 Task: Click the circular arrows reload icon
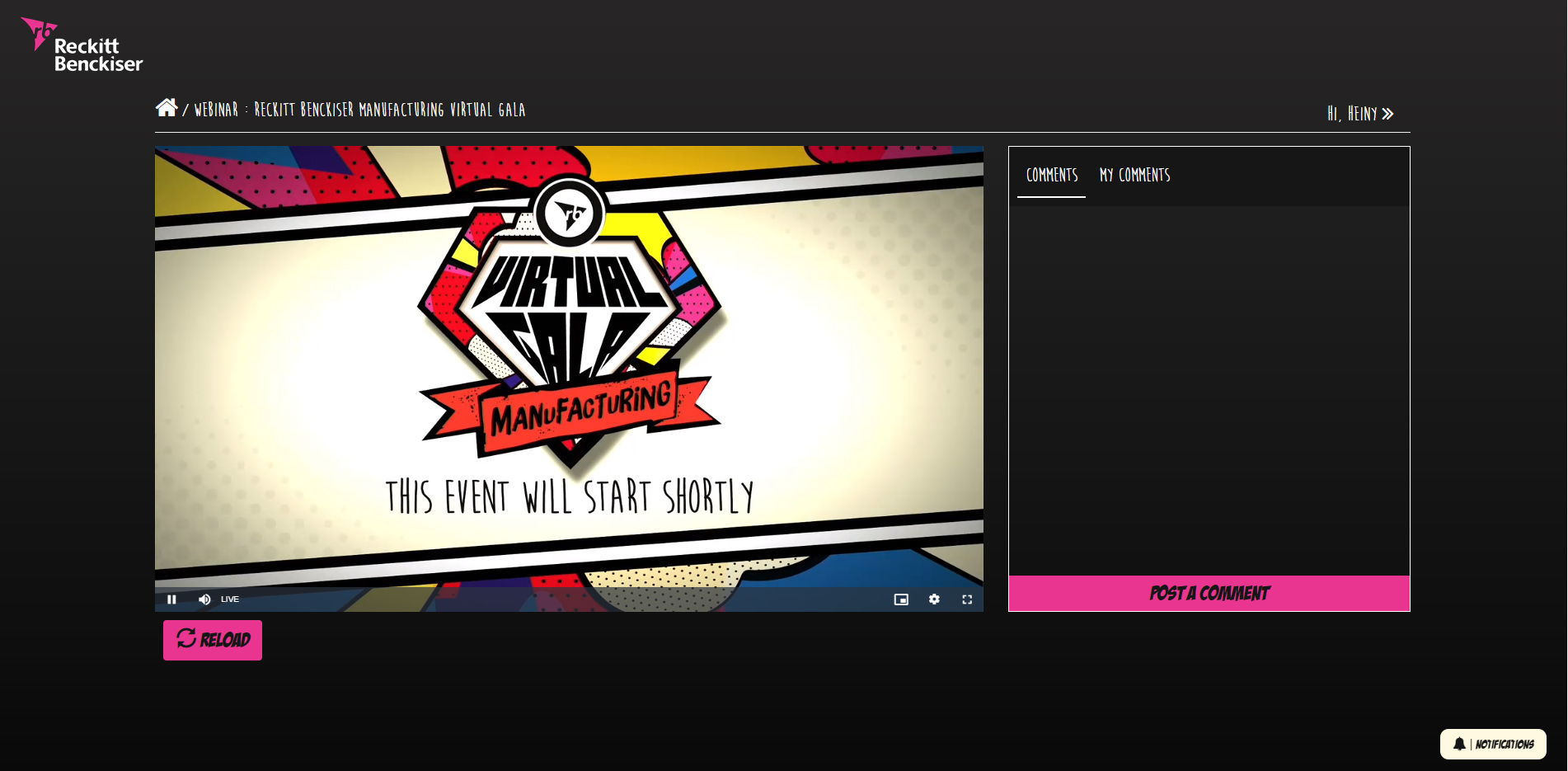(x=186, y=638)
